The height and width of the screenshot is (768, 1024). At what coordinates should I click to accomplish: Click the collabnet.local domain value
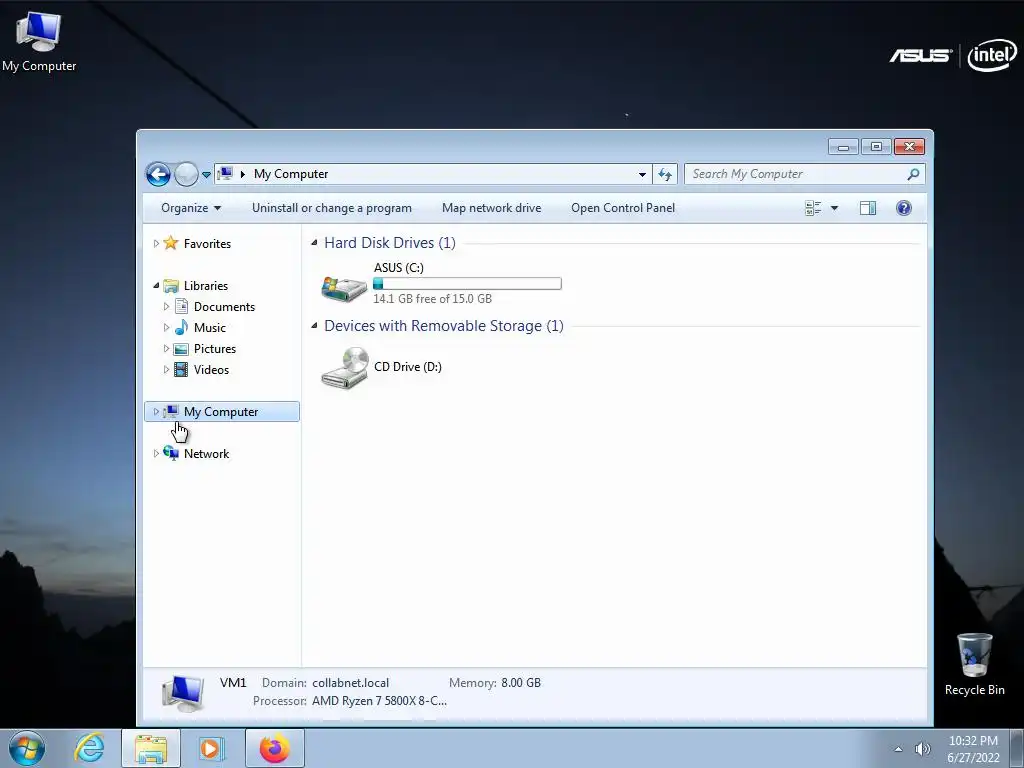(x=350, y=682)
